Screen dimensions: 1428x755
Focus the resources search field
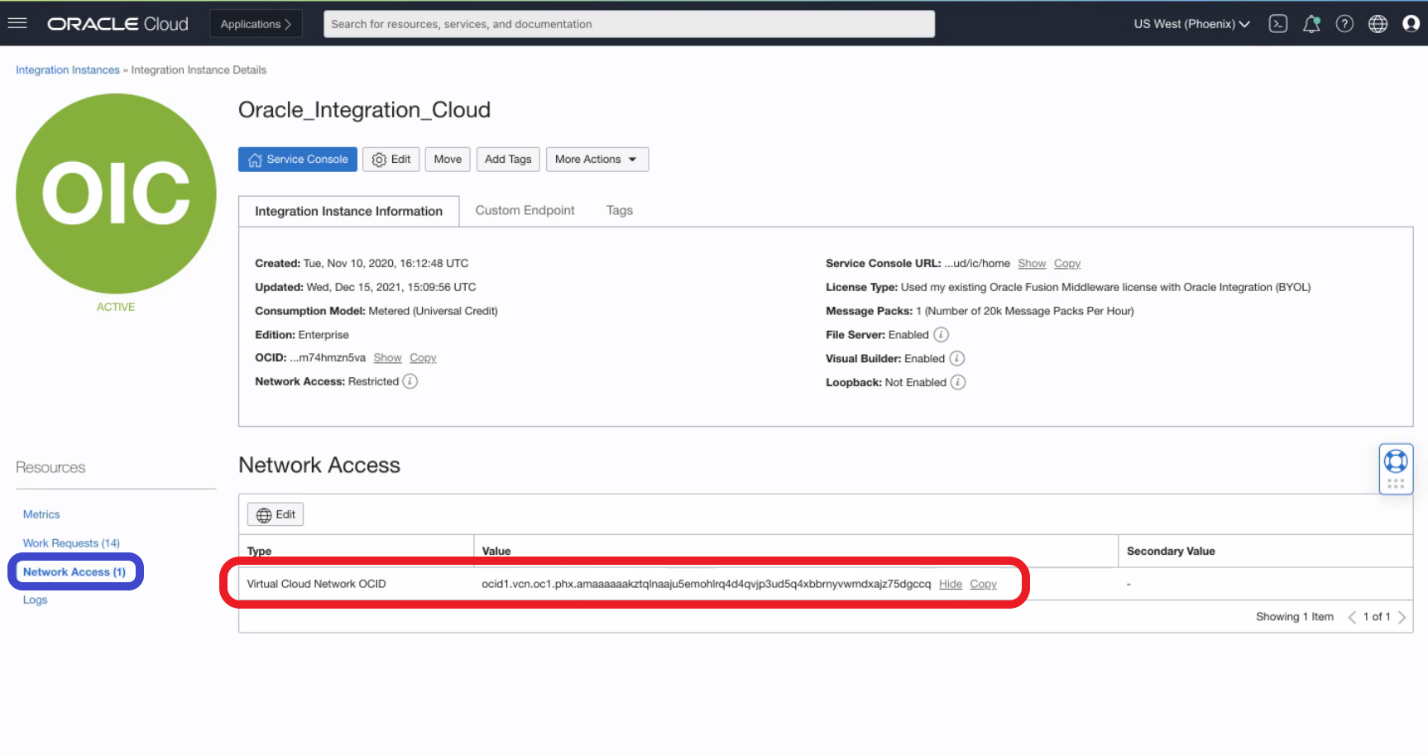pyautogui.click(x=629, y=24)
